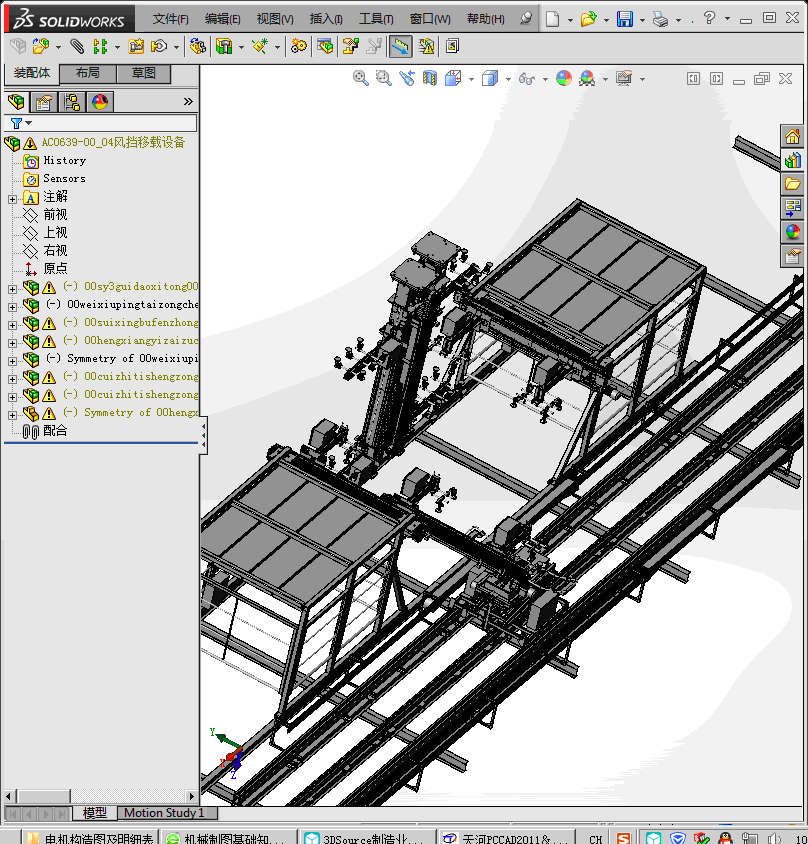Screen dimensions: 808x844
Task: Click the Zoom to Fit magnifier icon
Action: tap(361, 78)
